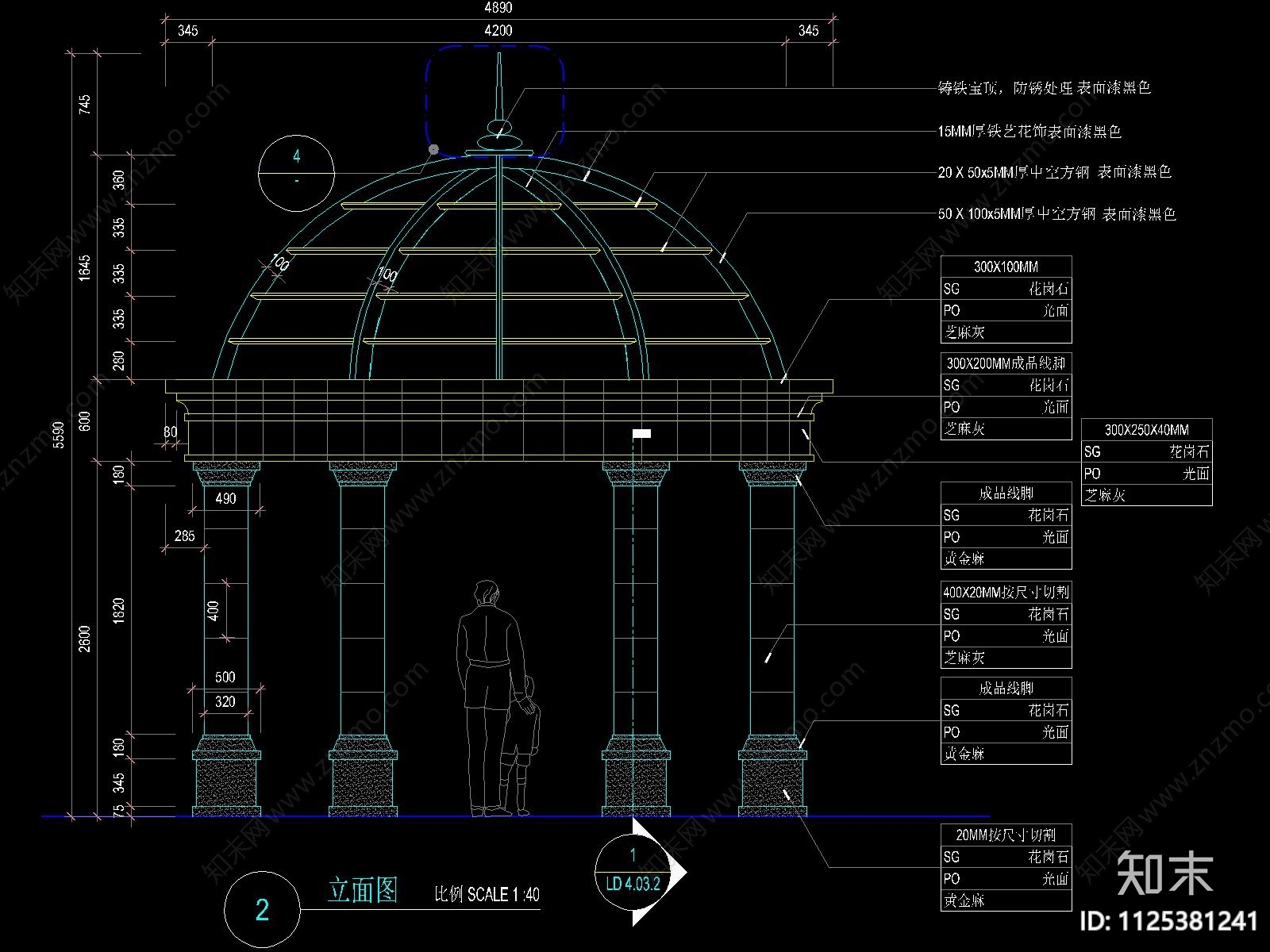Click the 80 offset dimension text
The height and width of the screenshot is (952, 1270).
(171, 432)
